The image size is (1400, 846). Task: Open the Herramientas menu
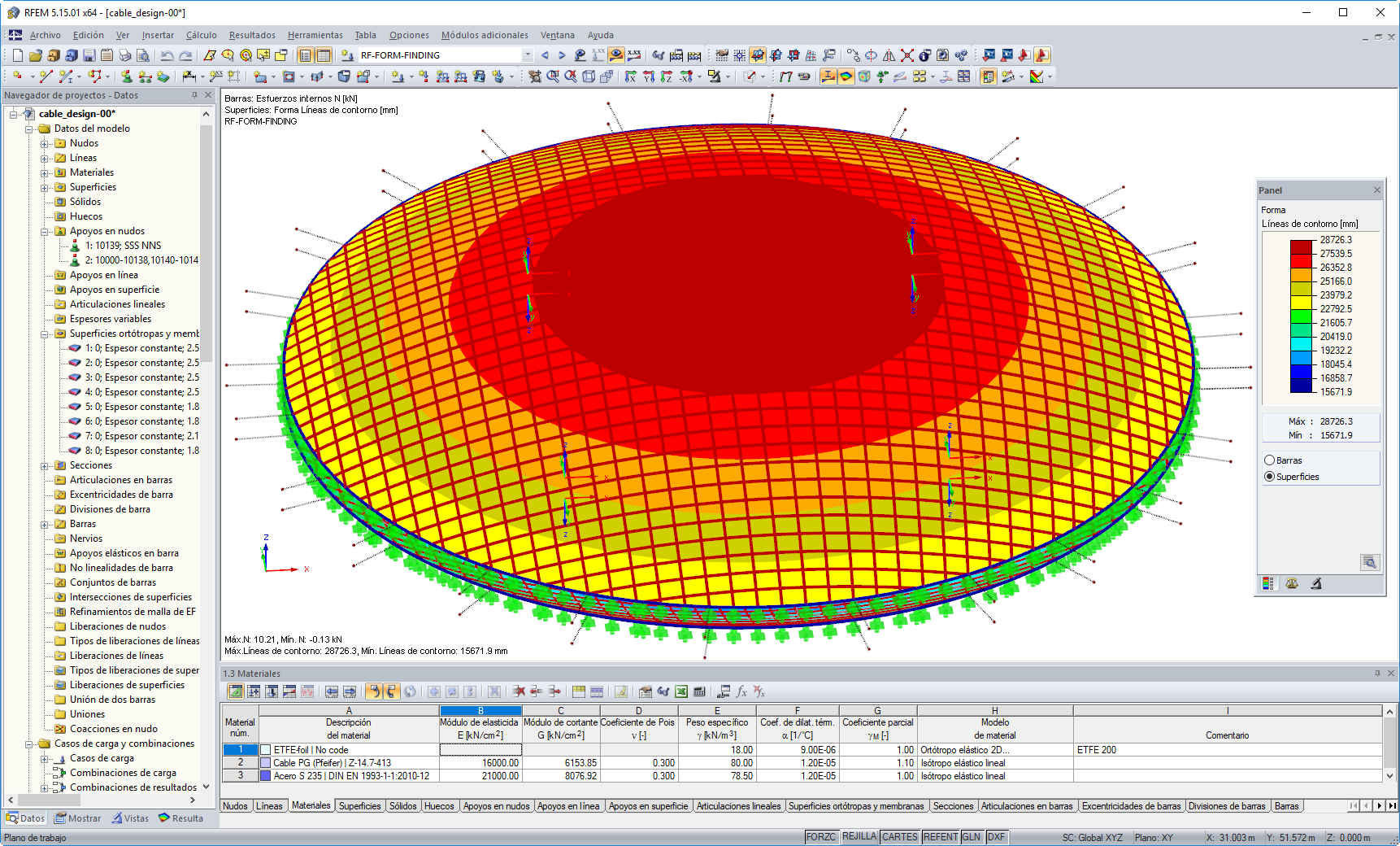coord(315,35)
